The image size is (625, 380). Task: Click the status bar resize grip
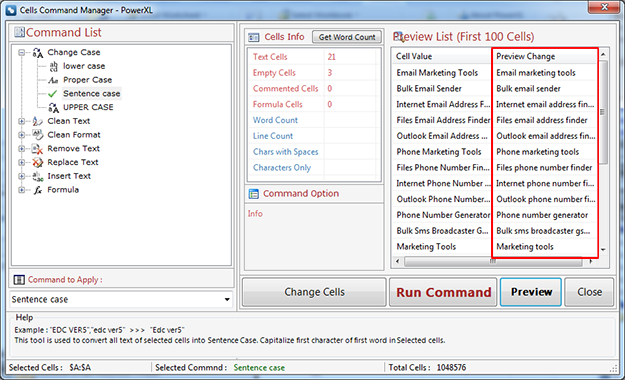(613, 368)
